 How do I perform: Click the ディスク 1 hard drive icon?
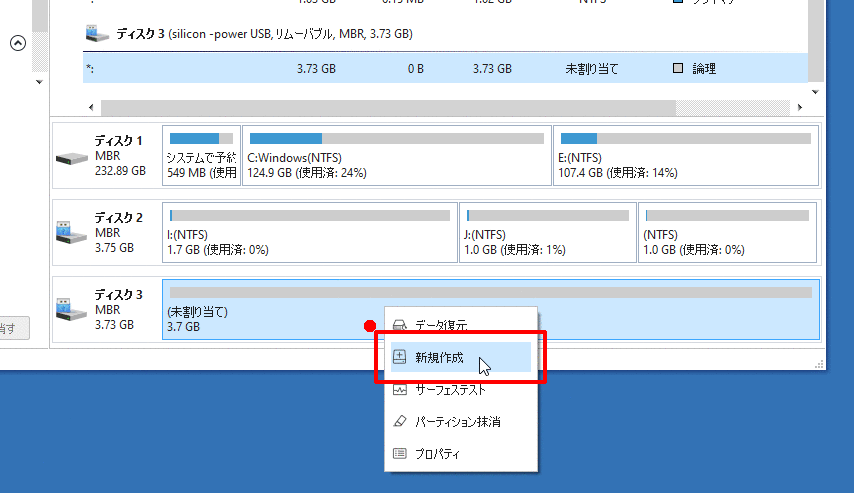[71, 157]
